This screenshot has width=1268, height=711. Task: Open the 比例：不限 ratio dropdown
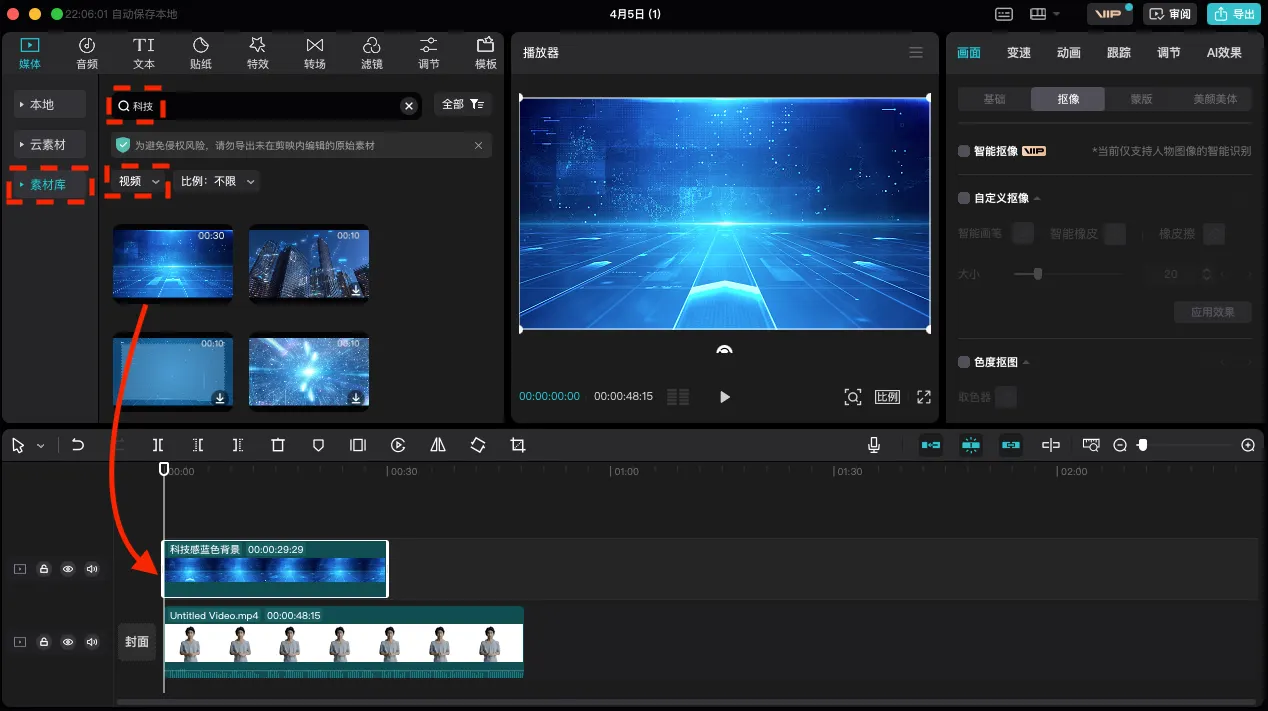pyautogui.click(x=217, y=181)
